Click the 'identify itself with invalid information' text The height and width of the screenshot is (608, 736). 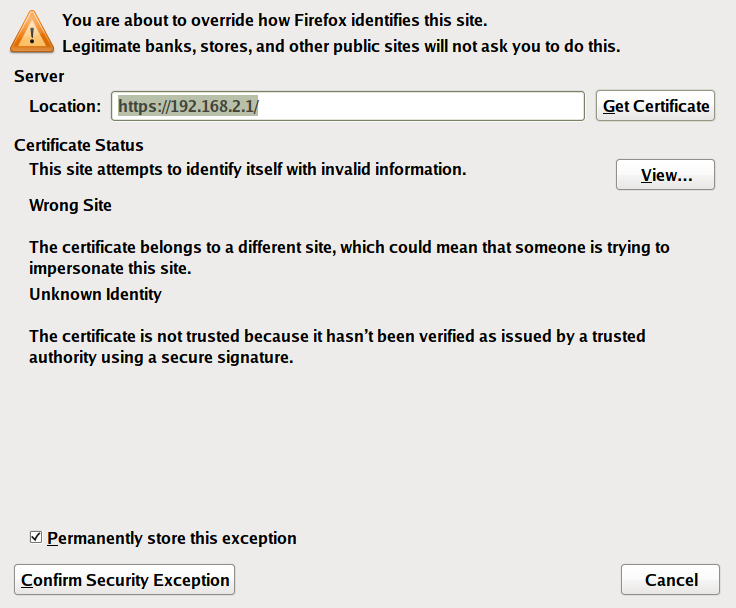coord(247,169)
